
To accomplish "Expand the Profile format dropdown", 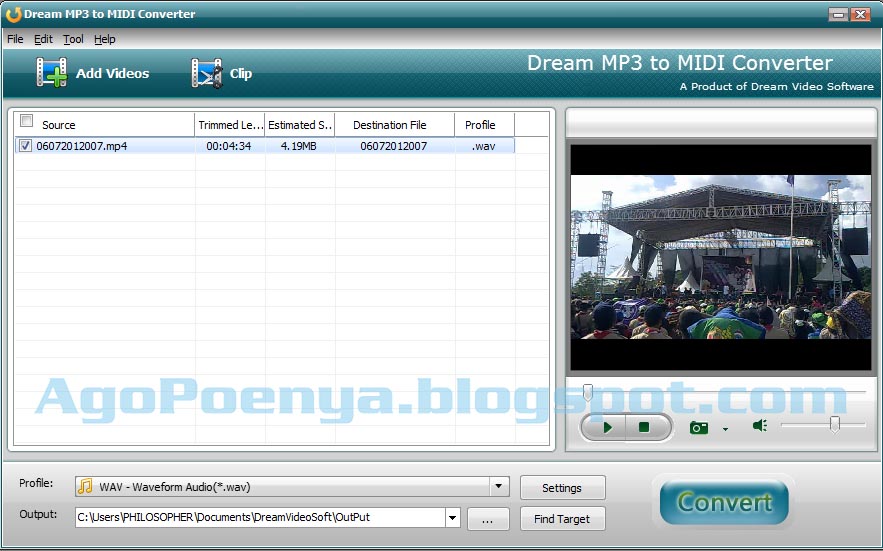I will 498,486.
